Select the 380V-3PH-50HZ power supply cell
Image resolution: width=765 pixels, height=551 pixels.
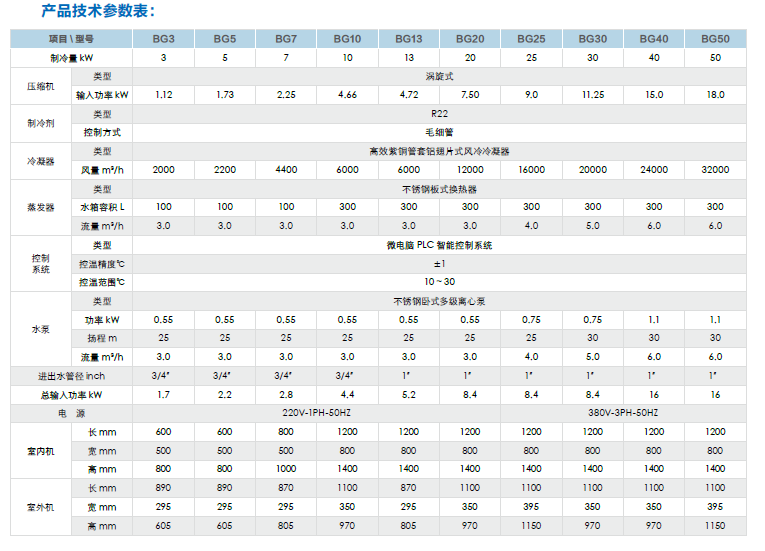(x=623, y=413)
